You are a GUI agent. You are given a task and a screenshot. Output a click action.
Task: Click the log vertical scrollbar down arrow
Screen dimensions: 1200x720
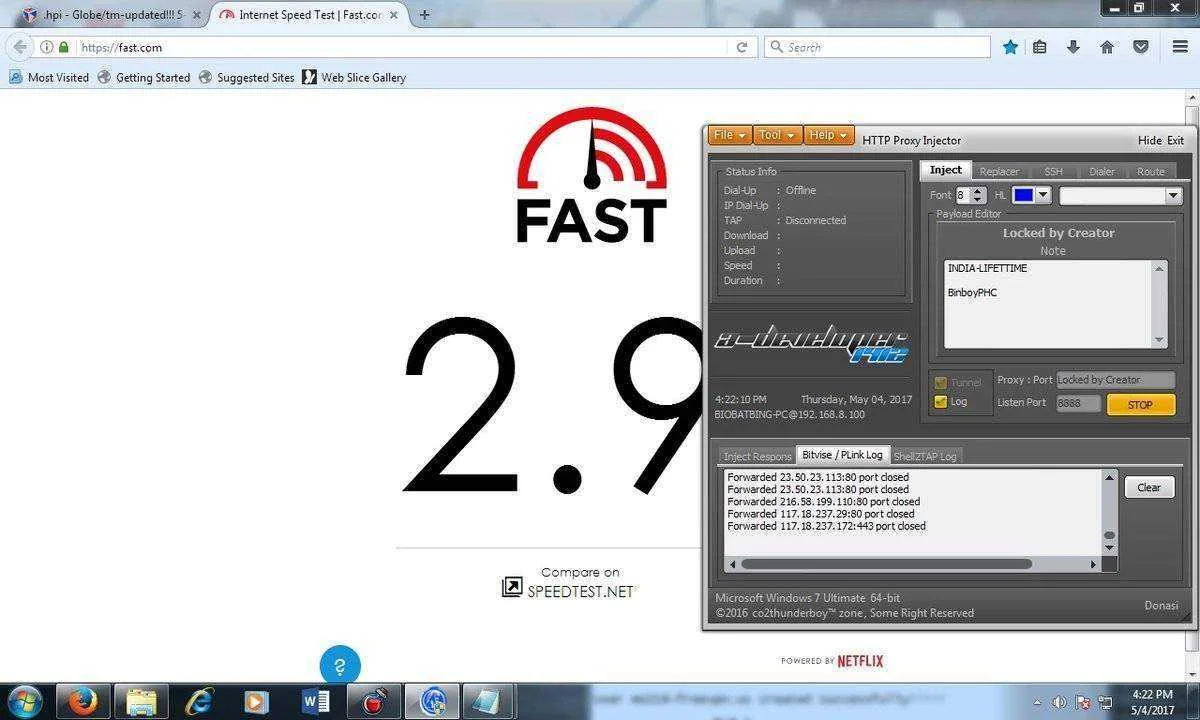(x=1109, y=548)
